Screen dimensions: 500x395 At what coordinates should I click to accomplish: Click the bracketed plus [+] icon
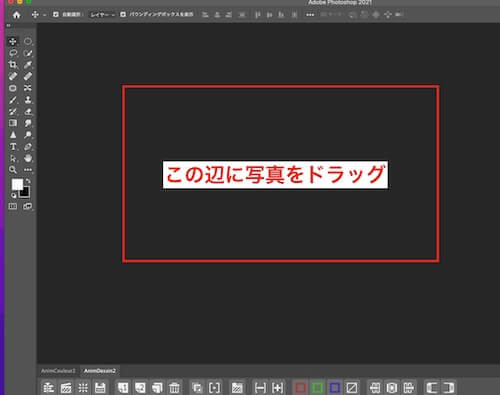tap(277, 388)
